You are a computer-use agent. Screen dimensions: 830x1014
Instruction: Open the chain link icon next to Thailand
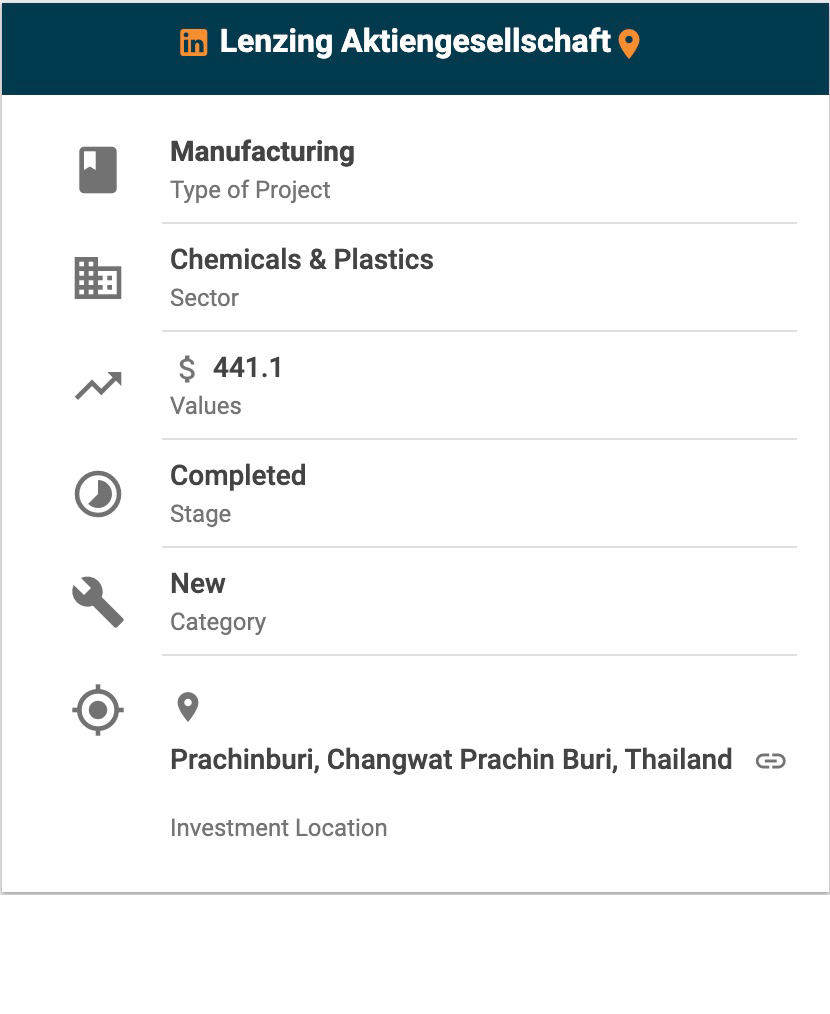[770, 761]
